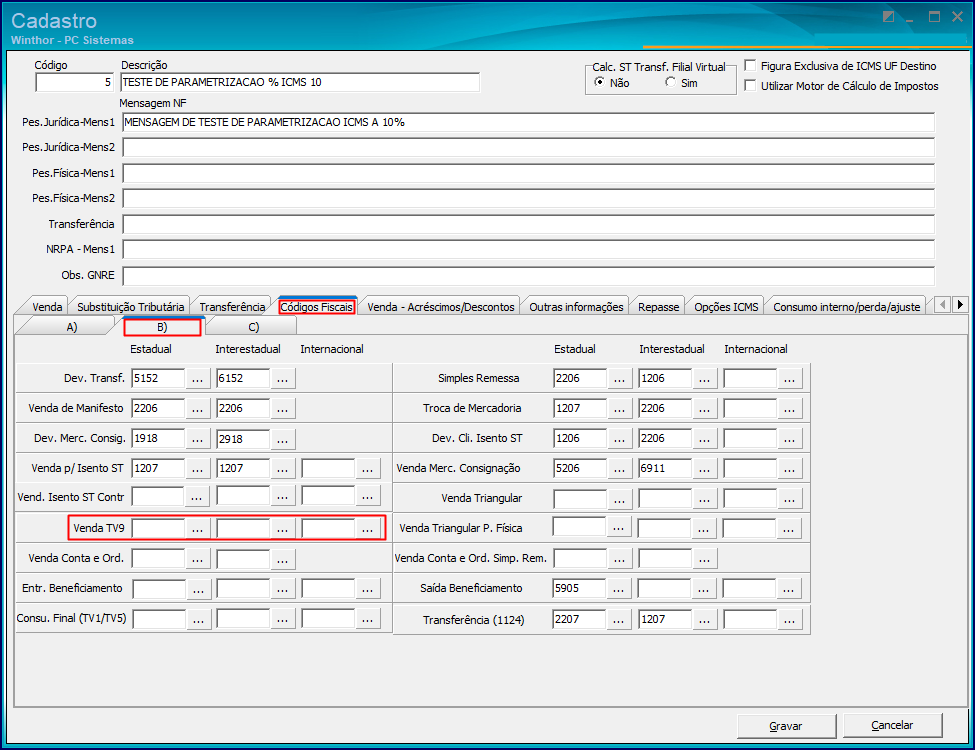Switch to sub-tab B)
The width and height of the screenshot is (975, 750).
click(162, 327)
